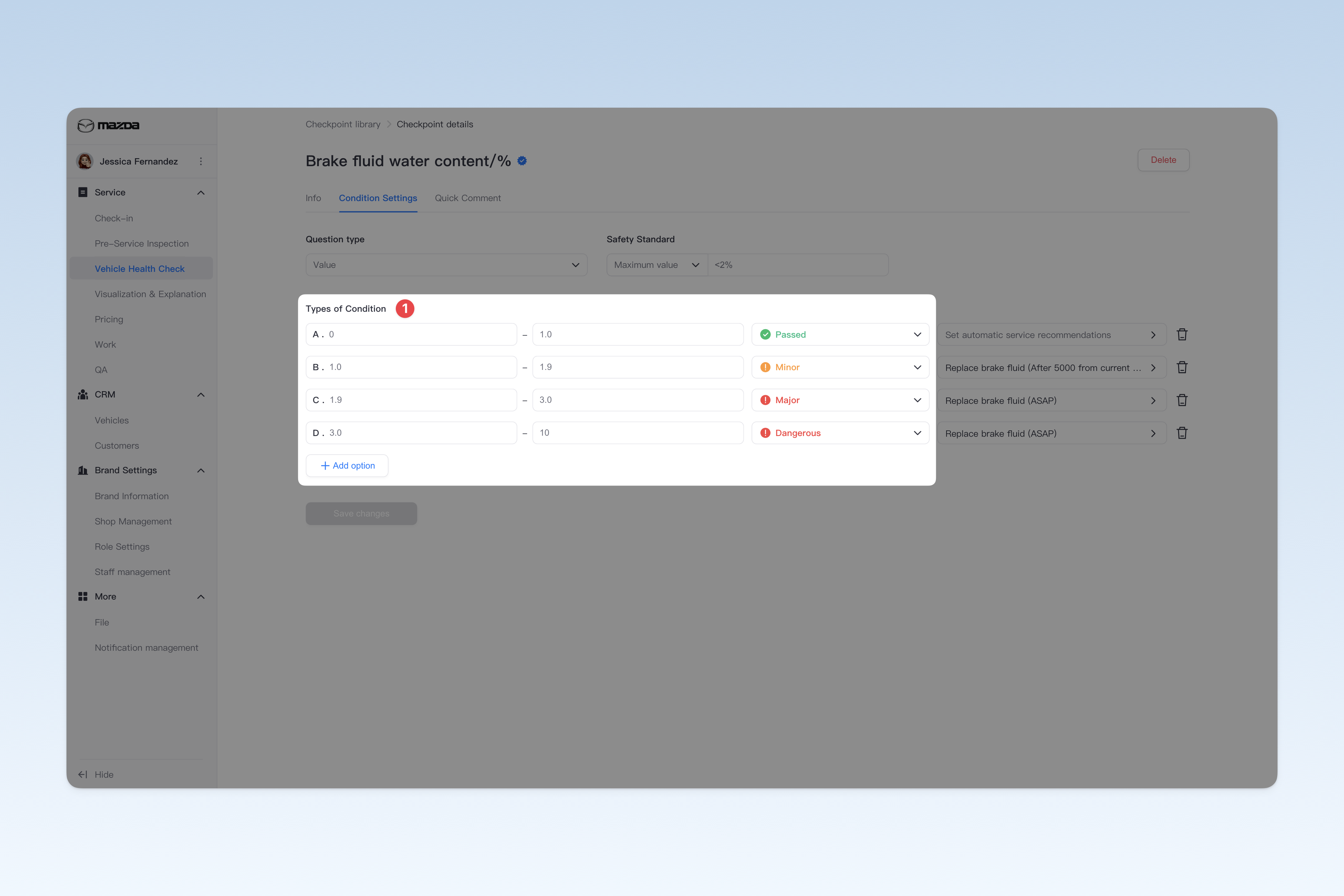The width and height of the screenshot is (1344, 896).
Task: Collapse the CRM section chevron
Action: click(201, 395)
